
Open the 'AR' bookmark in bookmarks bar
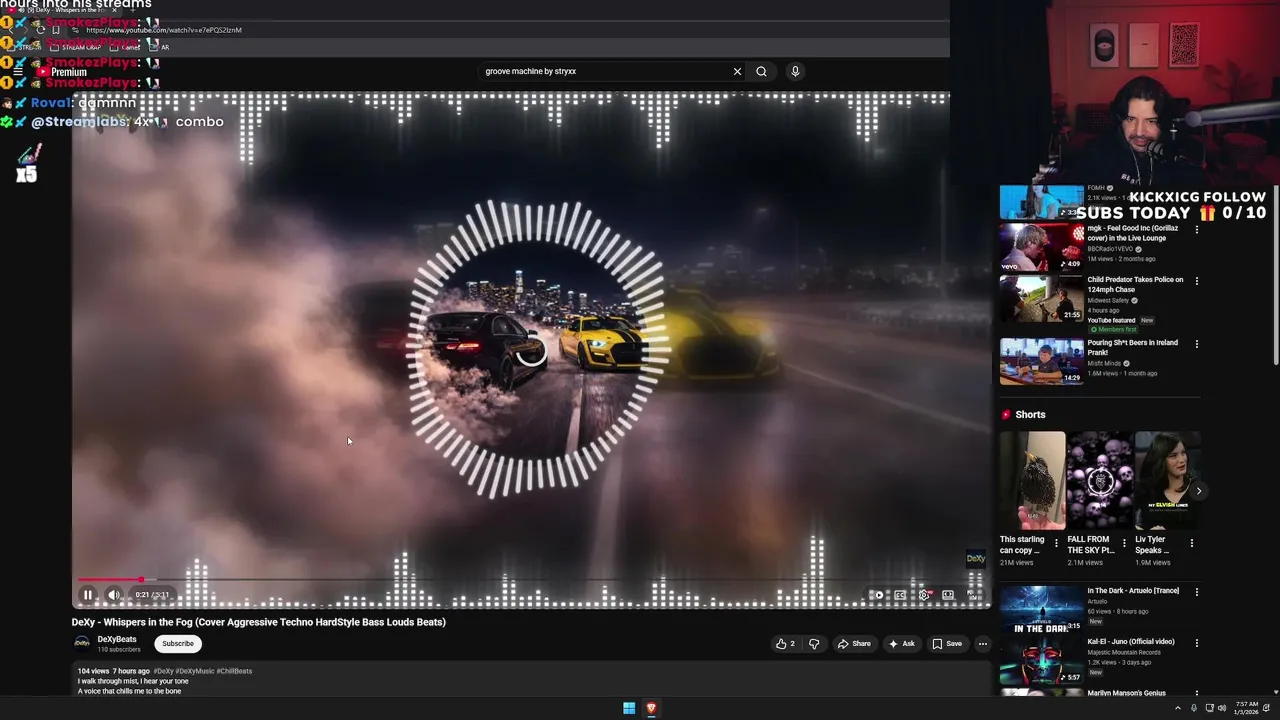tap(161, 47)
